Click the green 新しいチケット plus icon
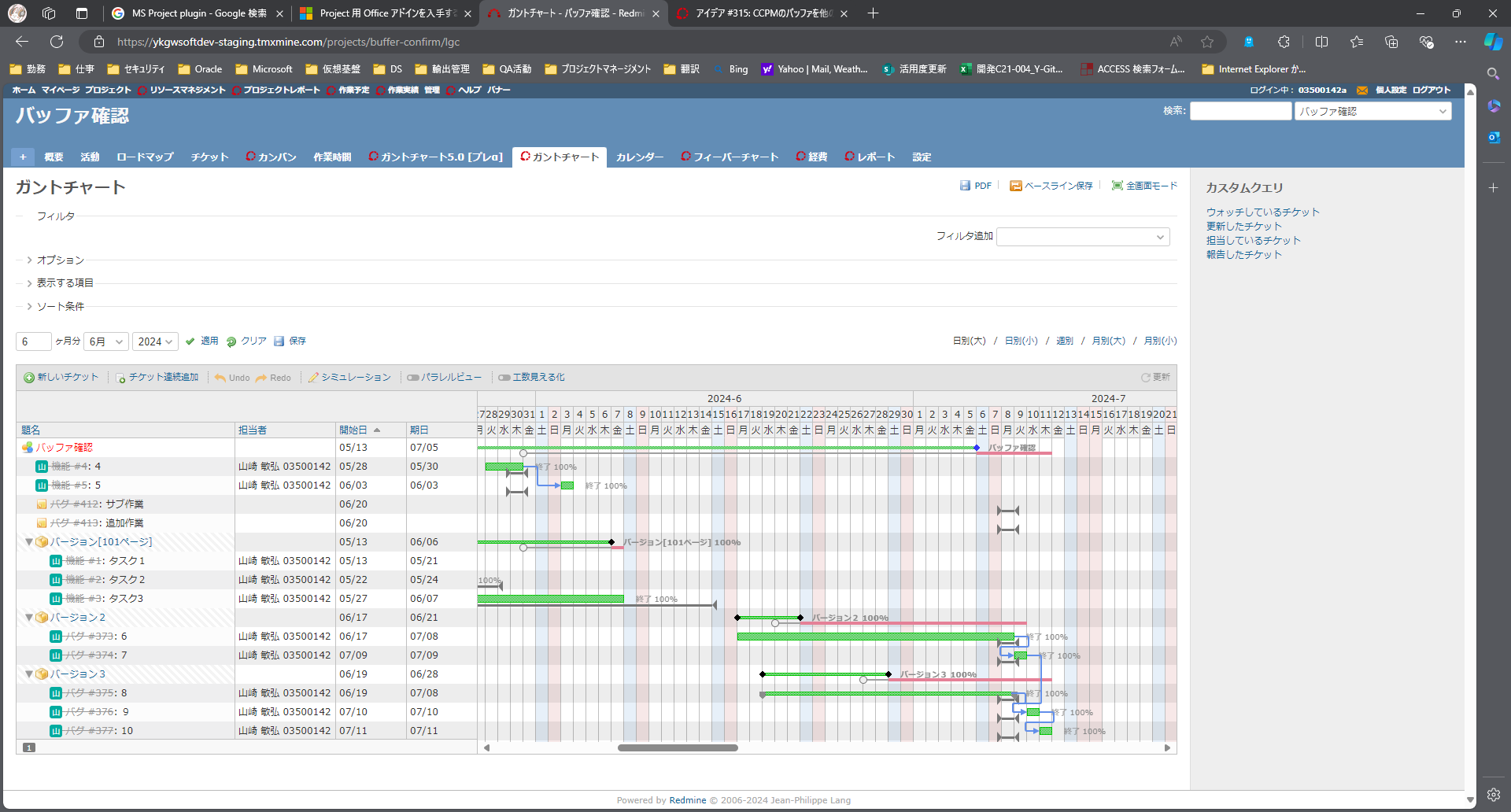The width and height of the screenshot is (1511, 812). click(29, 378)
